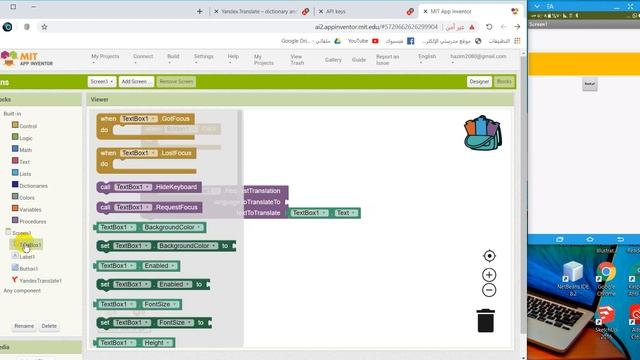Screen dimensions: 640x360
Task: Open the View Trash link
Action: (x=297, y=60)
